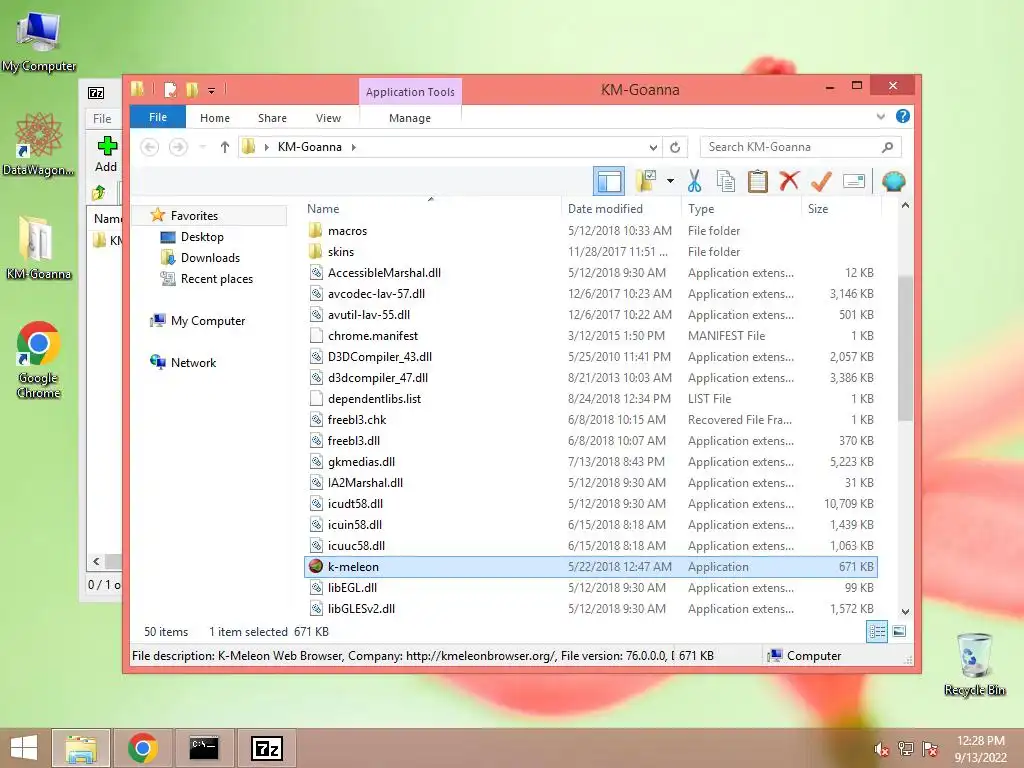The height and width of the screenshot is (768, 1024).
Task: Click quick access New Folder icon
Action: tap(191, 89)
